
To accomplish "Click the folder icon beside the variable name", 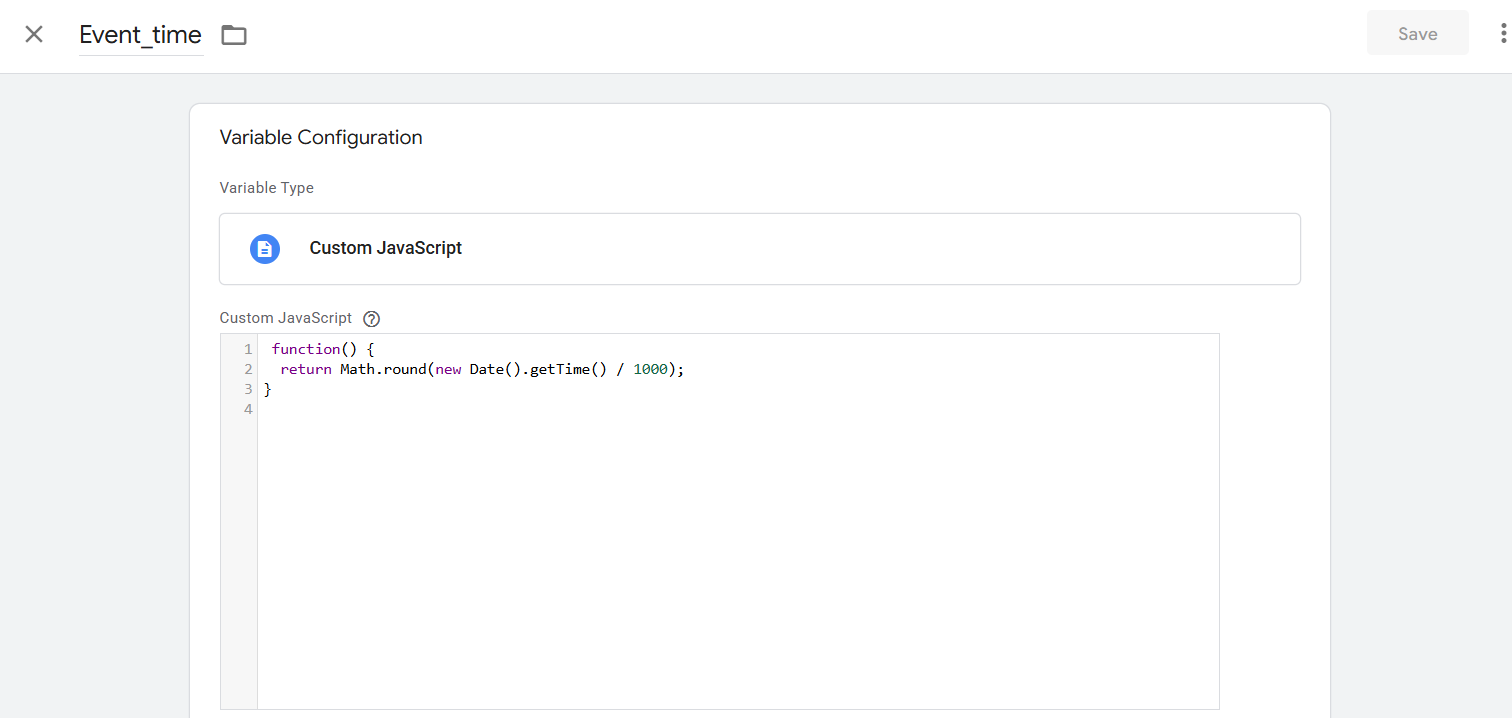I will click(234, 35).
